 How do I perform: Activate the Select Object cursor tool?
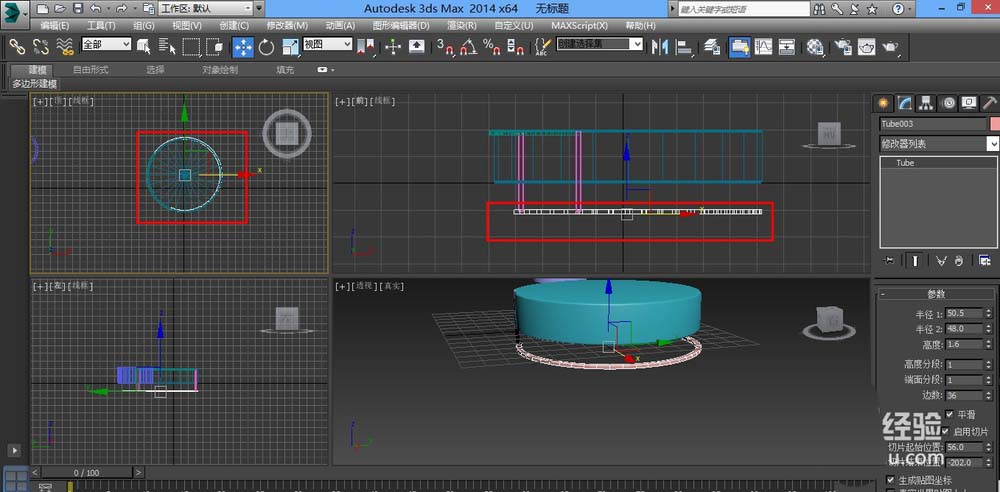pyautogui.click(x=144, y=47)
